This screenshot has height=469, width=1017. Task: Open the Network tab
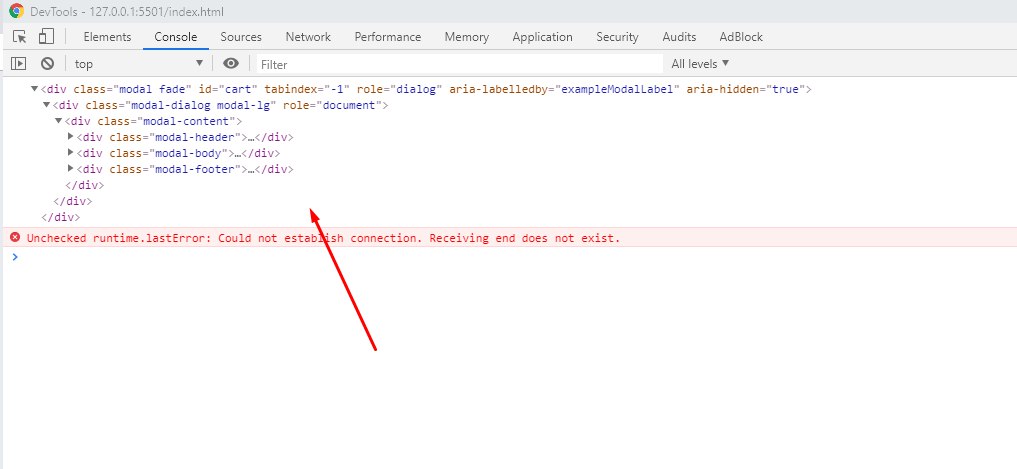(308, 37)
